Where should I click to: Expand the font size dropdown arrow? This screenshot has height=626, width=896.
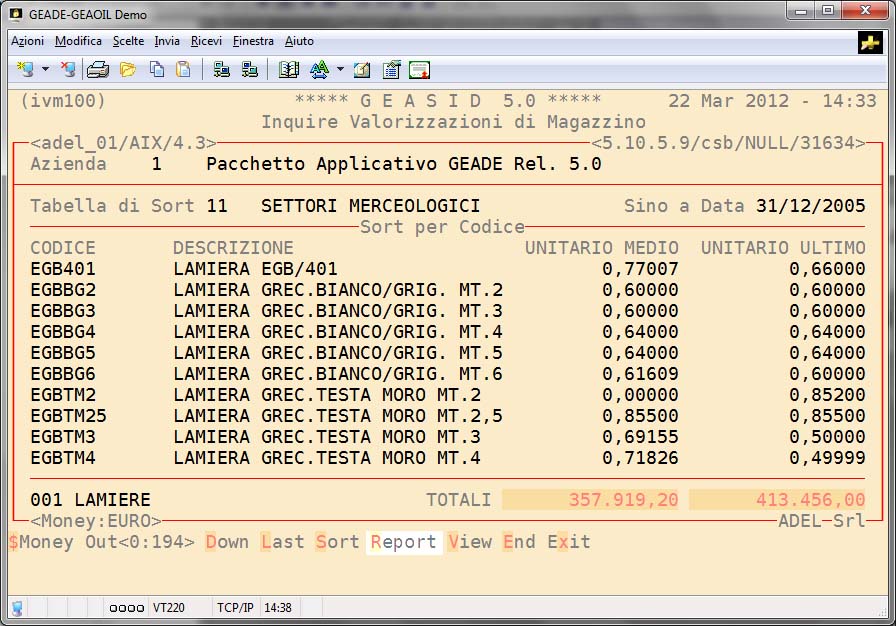(x=340, y=70)
